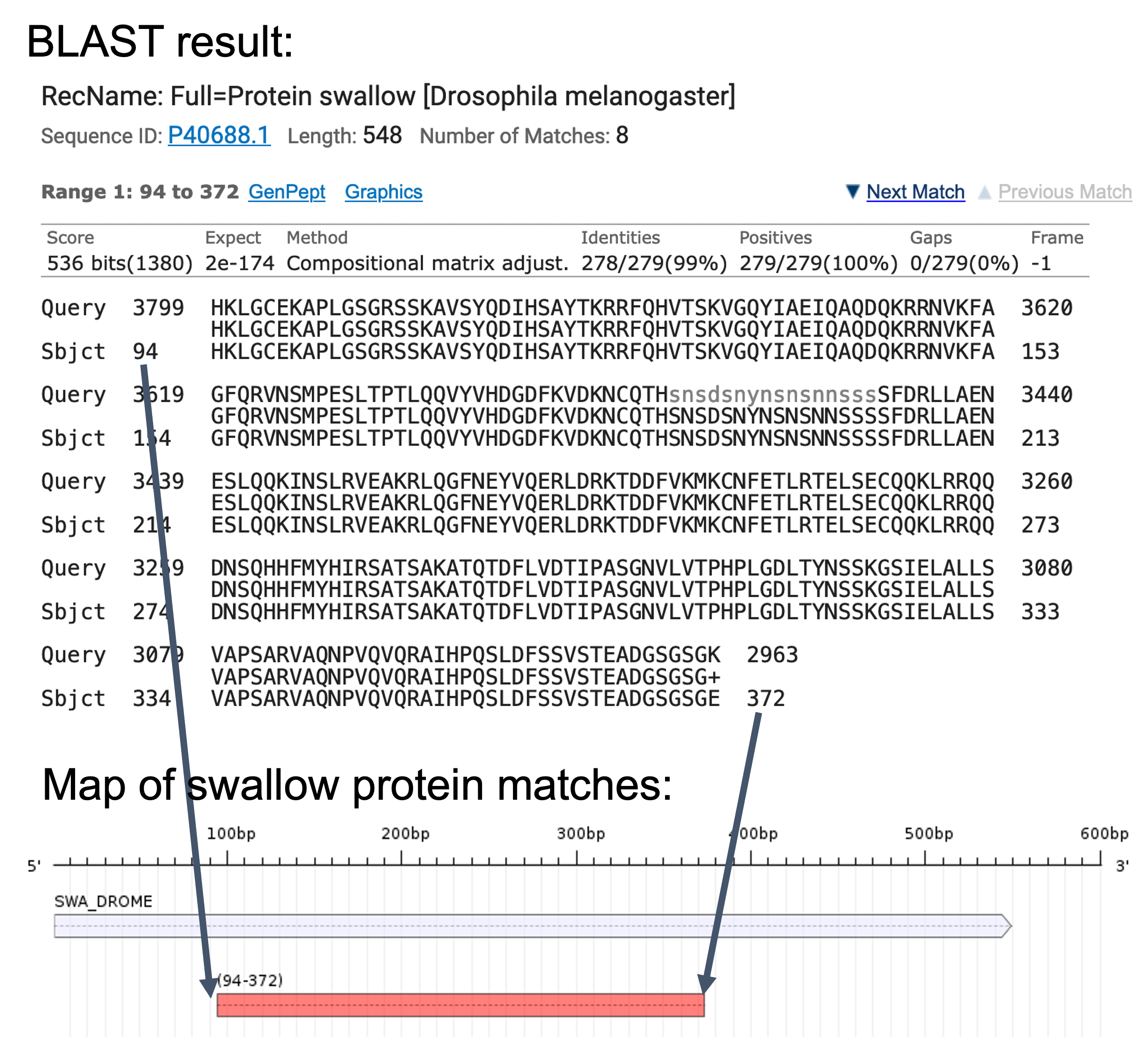Click Sbjct end position 333

click(x=1040, y=611)
